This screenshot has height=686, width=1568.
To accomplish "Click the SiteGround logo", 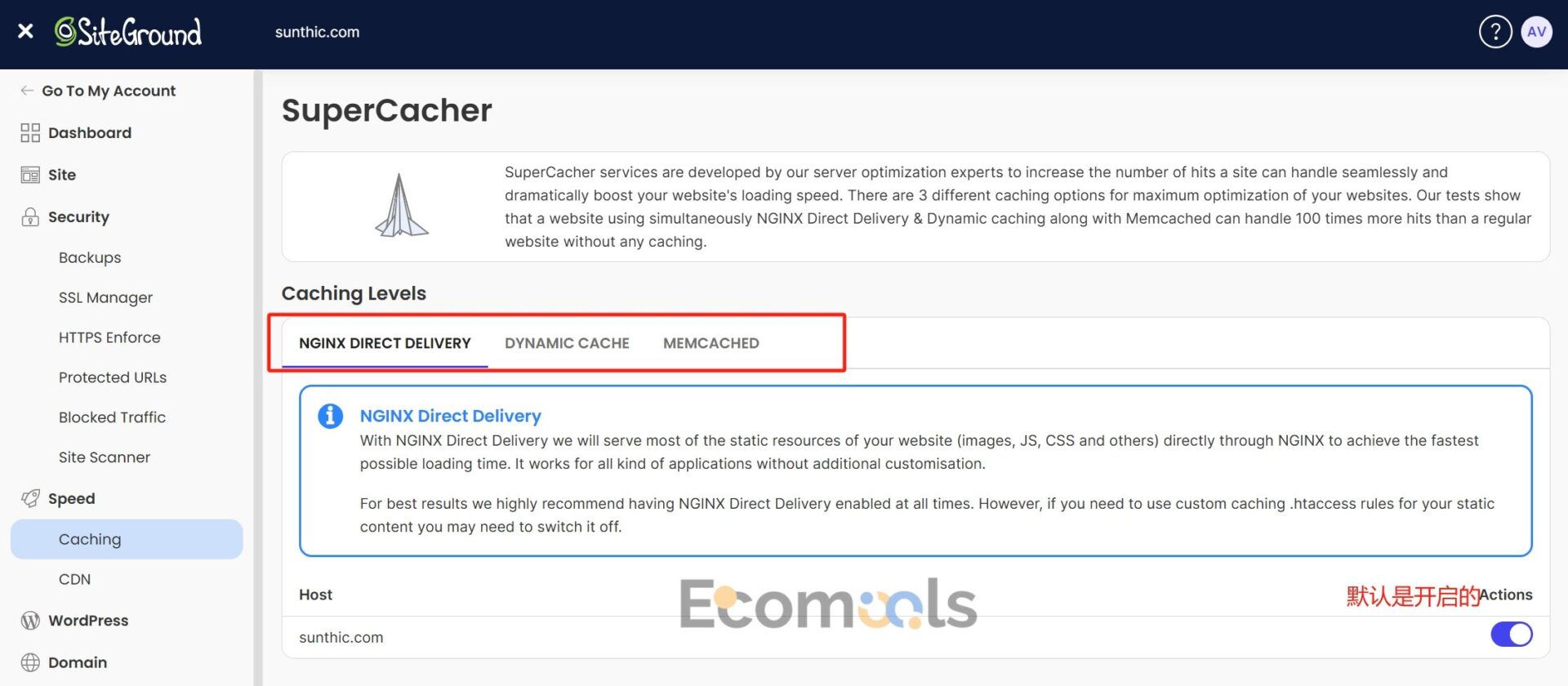I will click(x=128, y=32).
